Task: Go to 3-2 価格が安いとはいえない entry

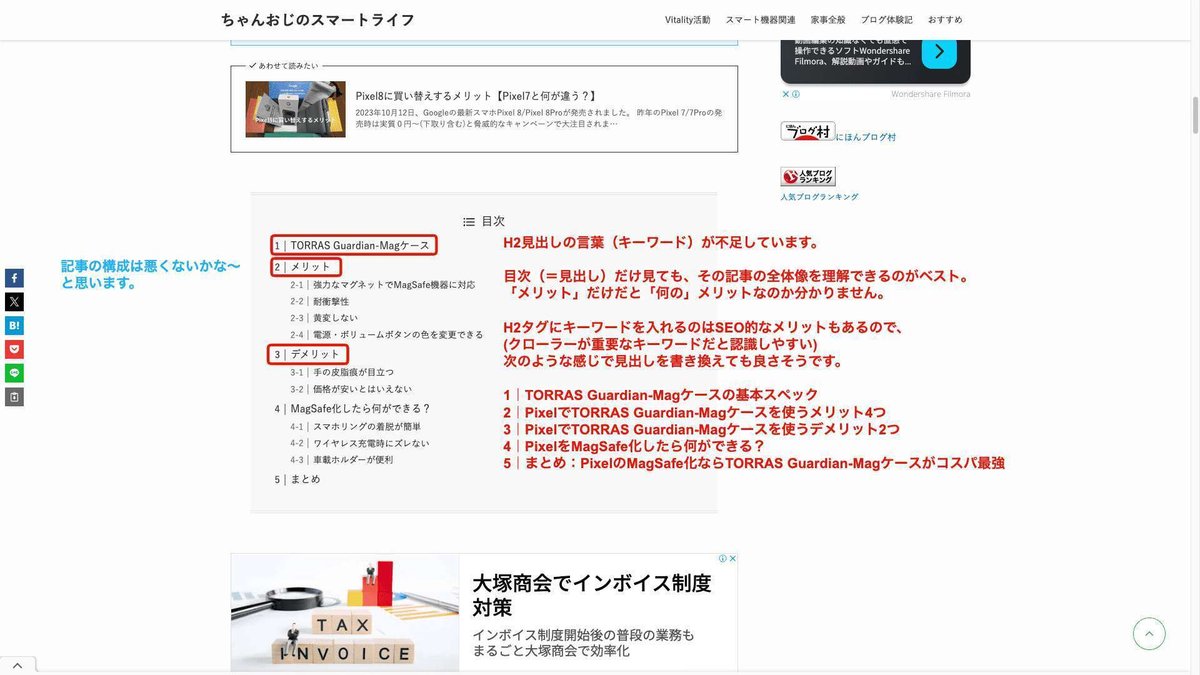Action: [x=351, y=389]
